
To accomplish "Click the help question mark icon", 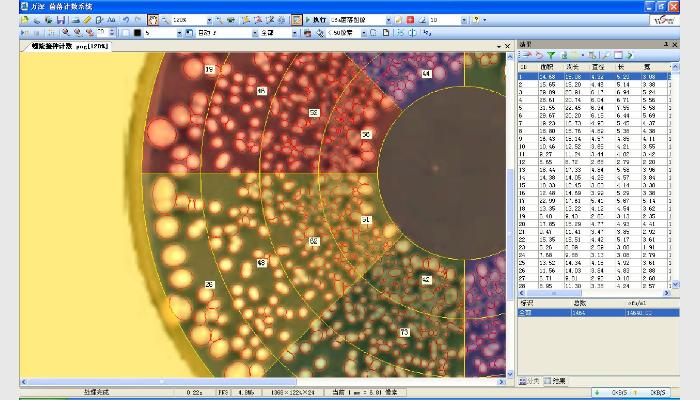I will pyautogui.click(x=474, y=20).
